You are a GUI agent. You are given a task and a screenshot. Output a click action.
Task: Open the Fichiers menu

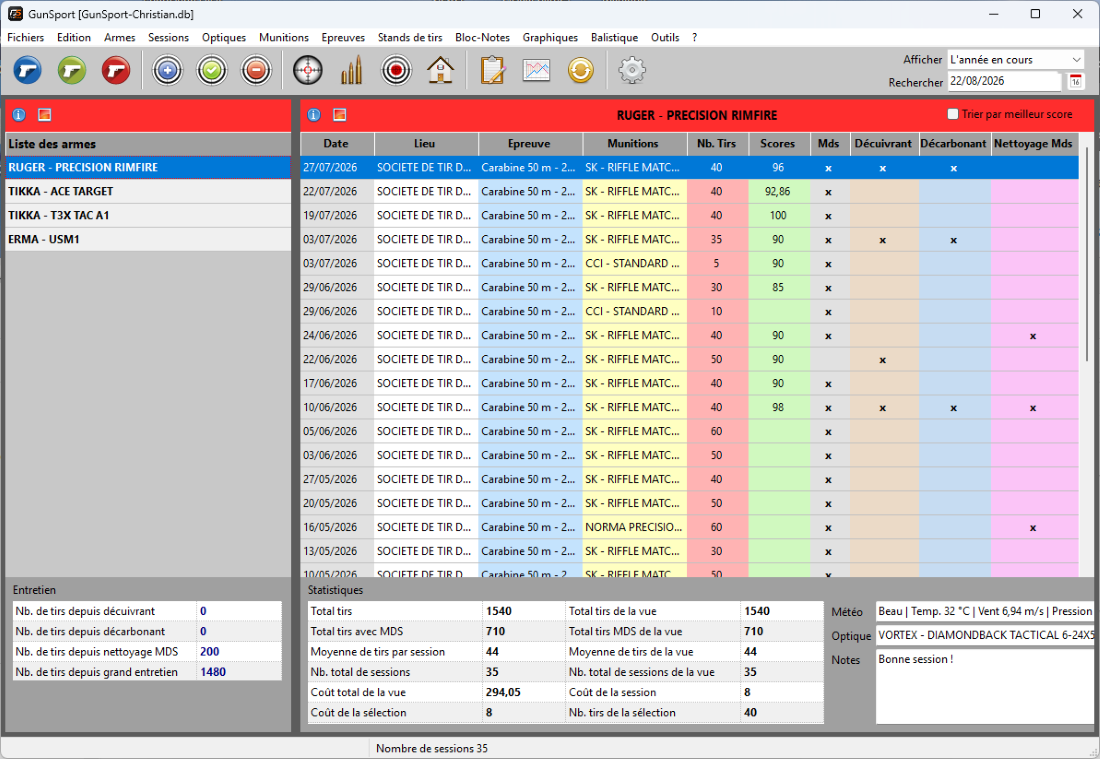point(25,37)
